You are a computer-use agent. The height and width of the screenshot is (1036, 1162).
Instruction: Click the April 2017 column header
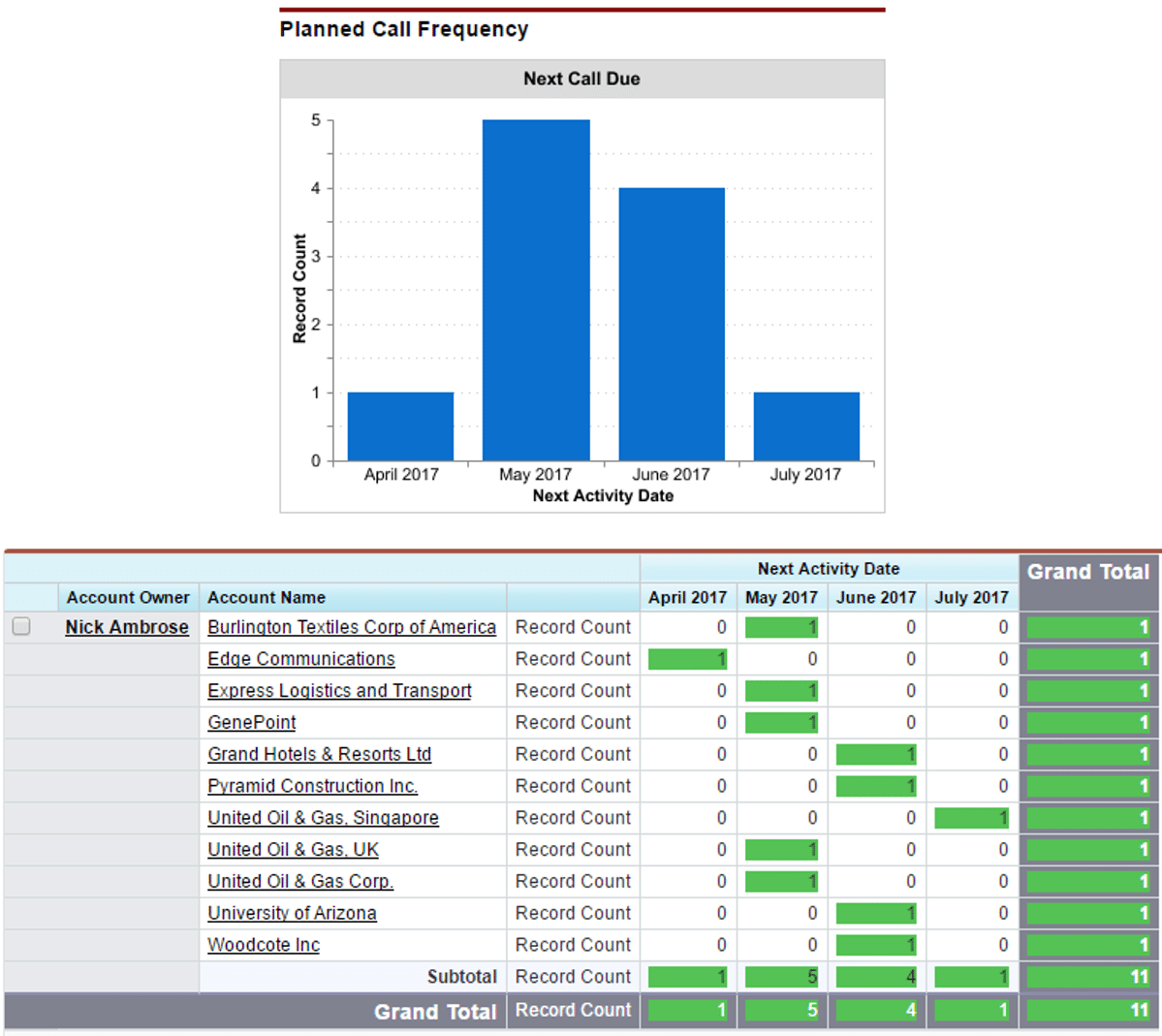coord(687,598)
